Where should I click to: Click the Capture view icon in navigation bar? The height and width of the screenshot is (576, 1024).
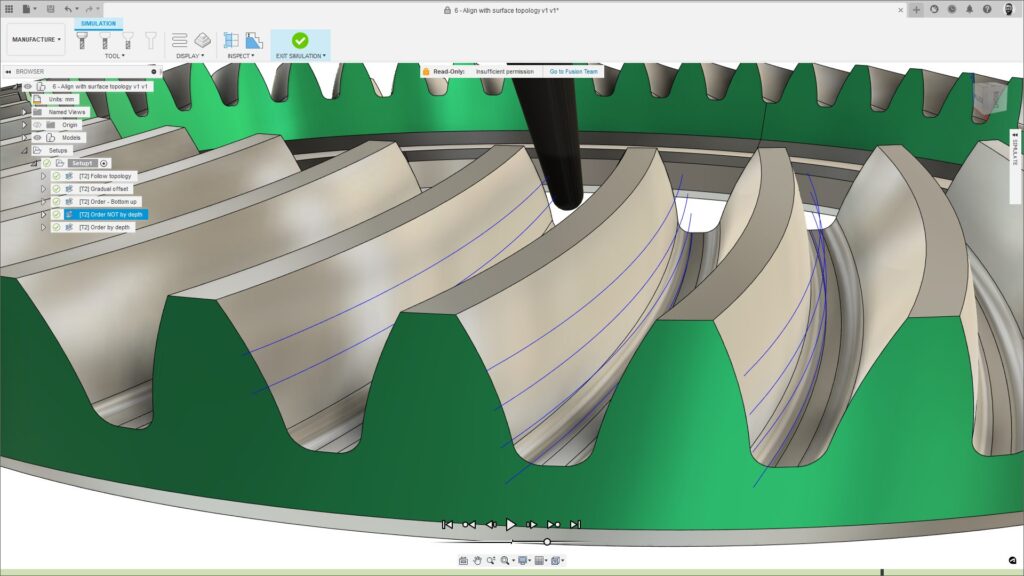tap(463, 560)
